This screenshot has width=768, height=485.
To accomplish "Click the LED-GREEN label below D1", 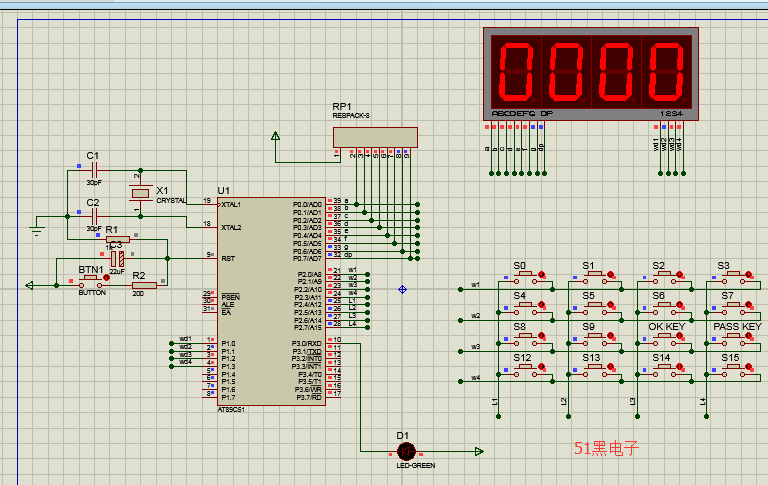I will [x=416, y=465].
